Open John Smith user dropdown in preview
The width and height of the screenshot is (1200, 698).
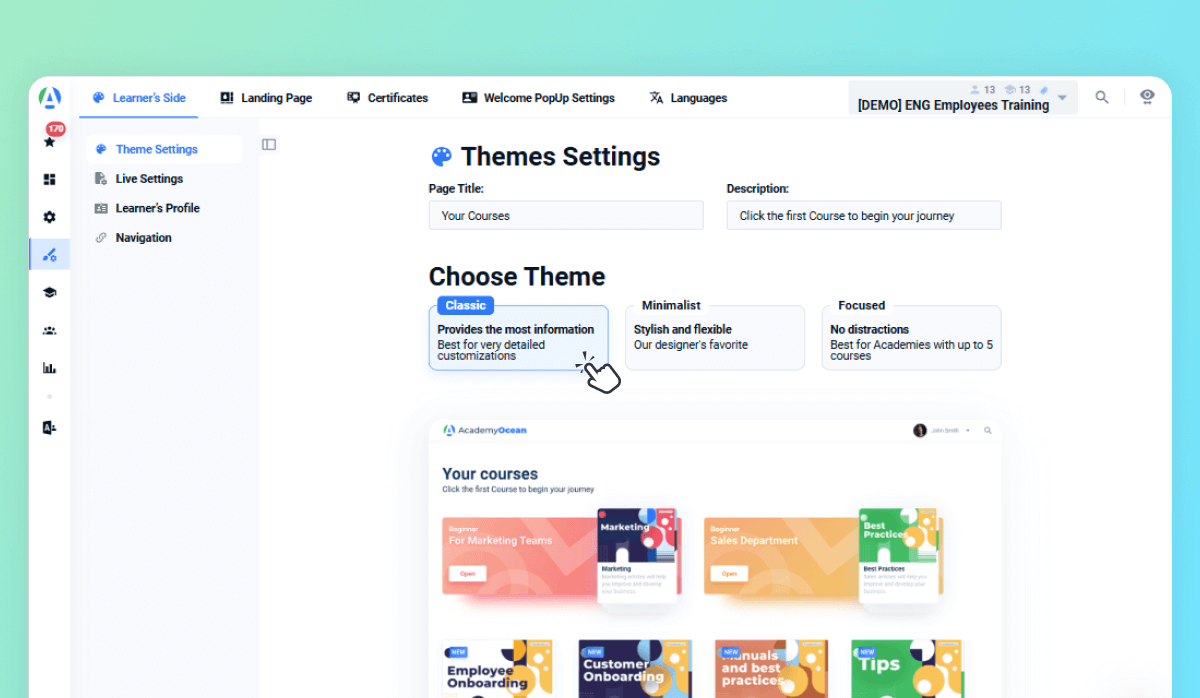(943, 431)
